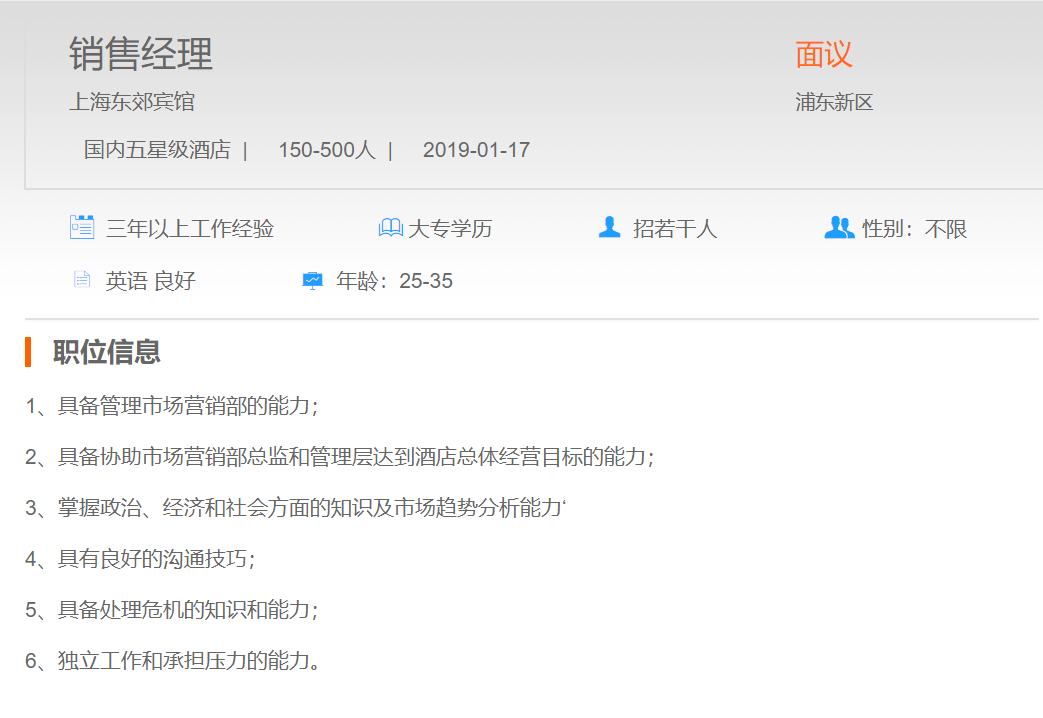The width and height of the screenshot is (1043, 718).
Task: Click the presentation board age icon
Action: point(313,281)
